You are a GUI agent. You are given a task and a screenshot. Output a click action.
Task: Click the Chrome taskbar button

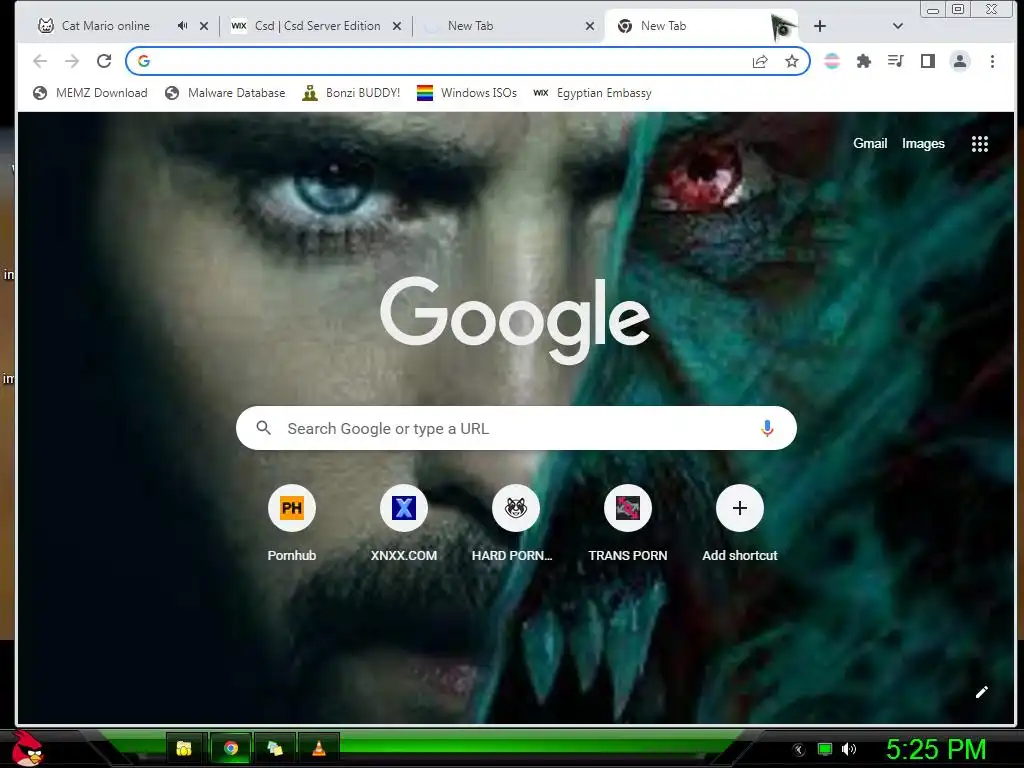230,748
